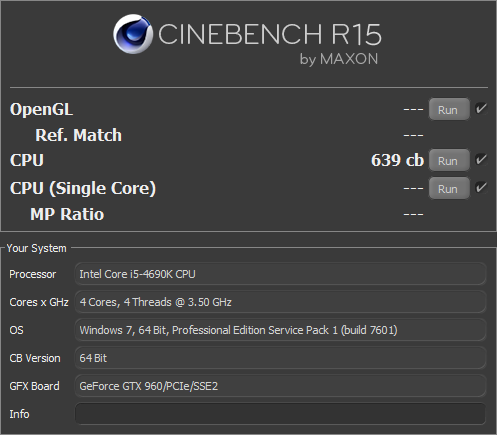Click the CPU (Single Core) label
The image size is (497, 435).
click(83, 188)
